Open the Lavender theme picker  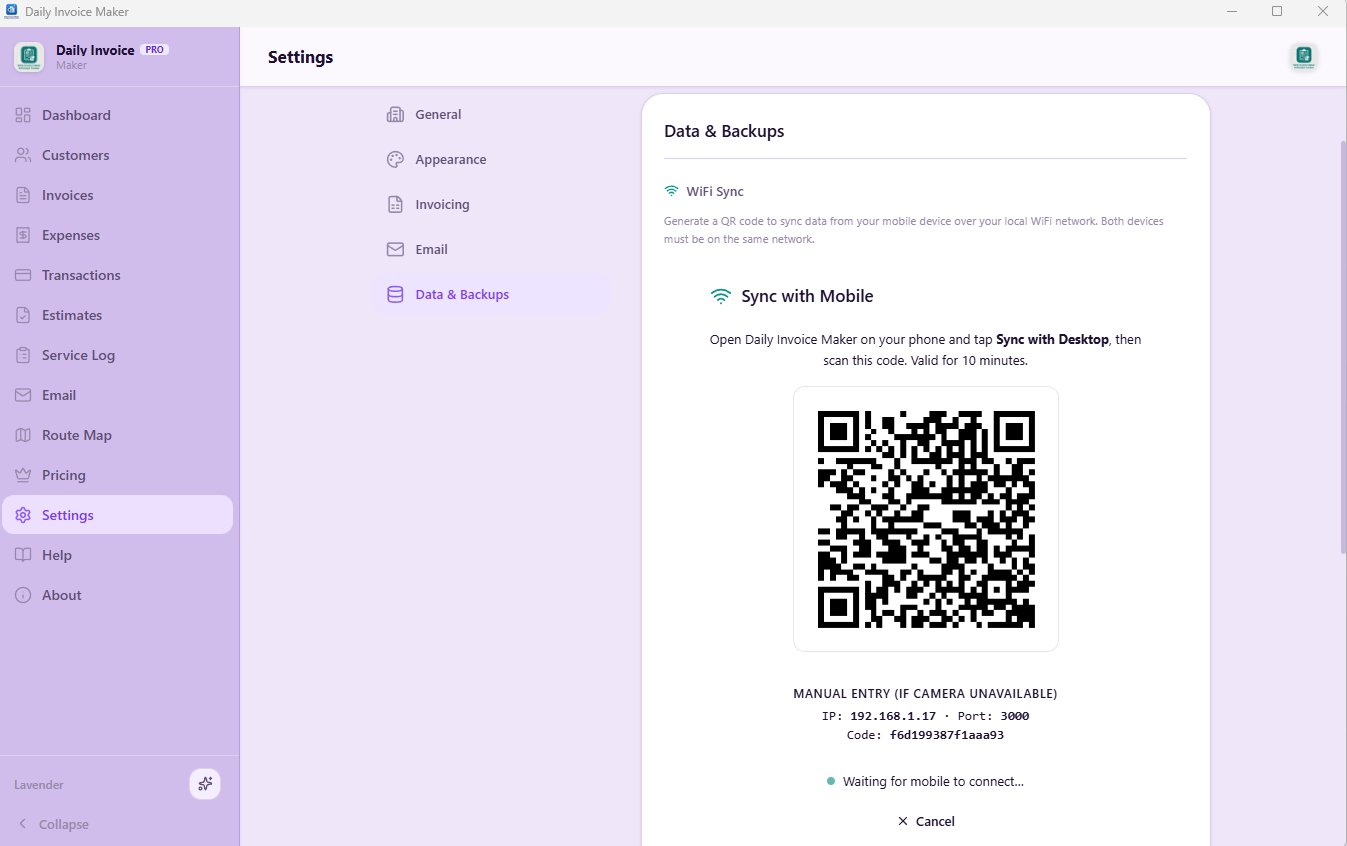click(x=205, y=784)
